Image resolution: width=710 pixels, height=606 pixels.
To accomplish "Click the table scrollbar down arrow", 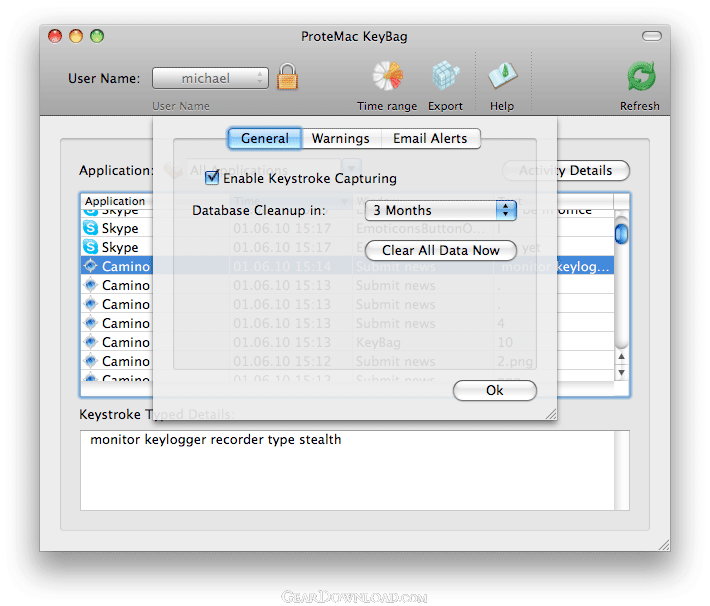I will point(622,373).
